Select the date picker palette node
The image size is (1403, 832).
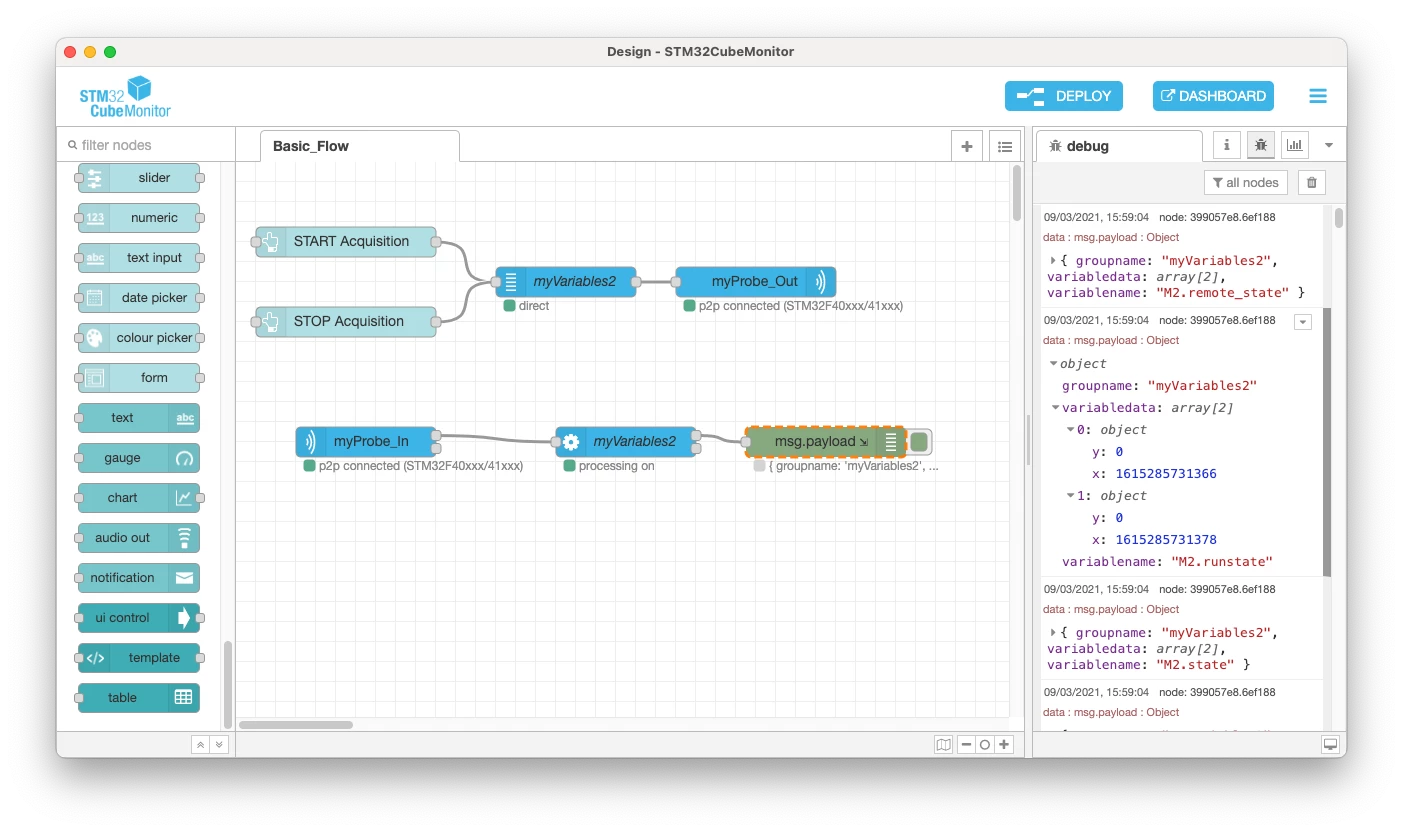click(x=139, y=298)
